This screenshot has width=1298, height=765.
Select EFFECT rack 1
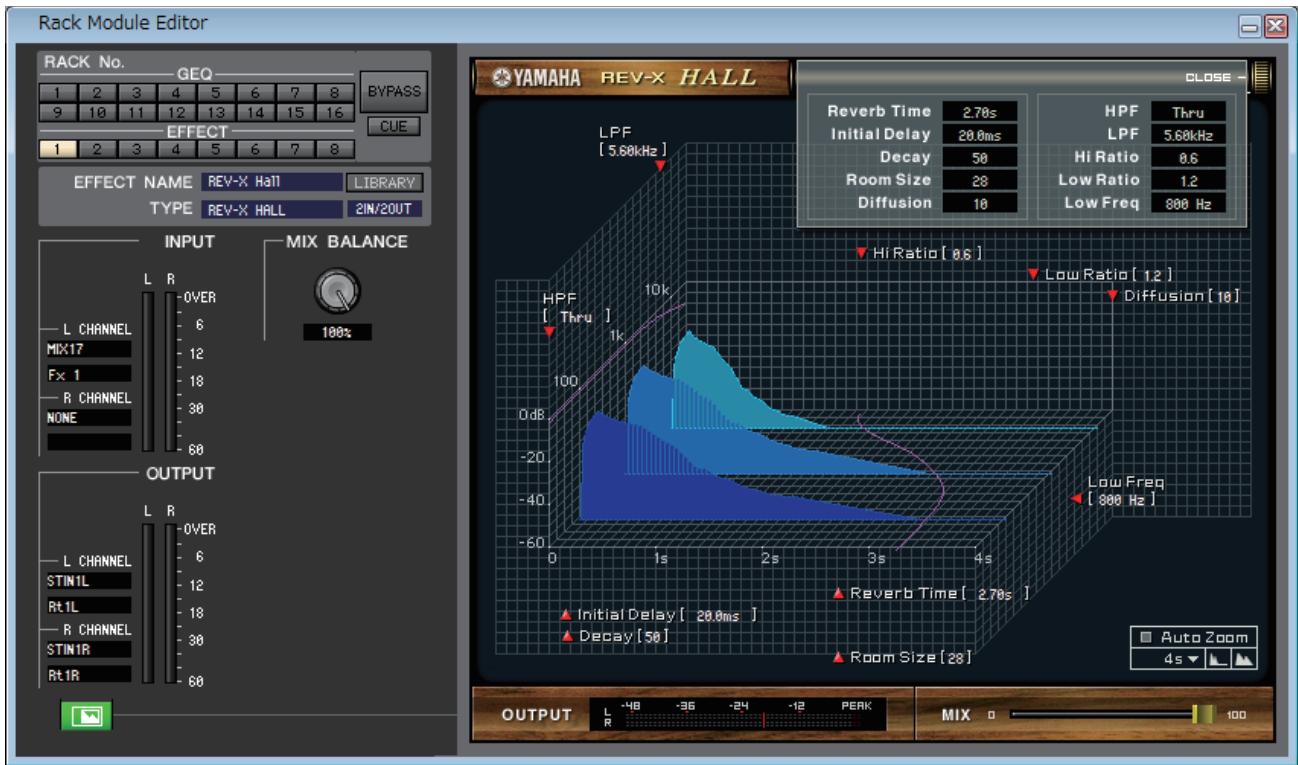[x=58, y=150]
